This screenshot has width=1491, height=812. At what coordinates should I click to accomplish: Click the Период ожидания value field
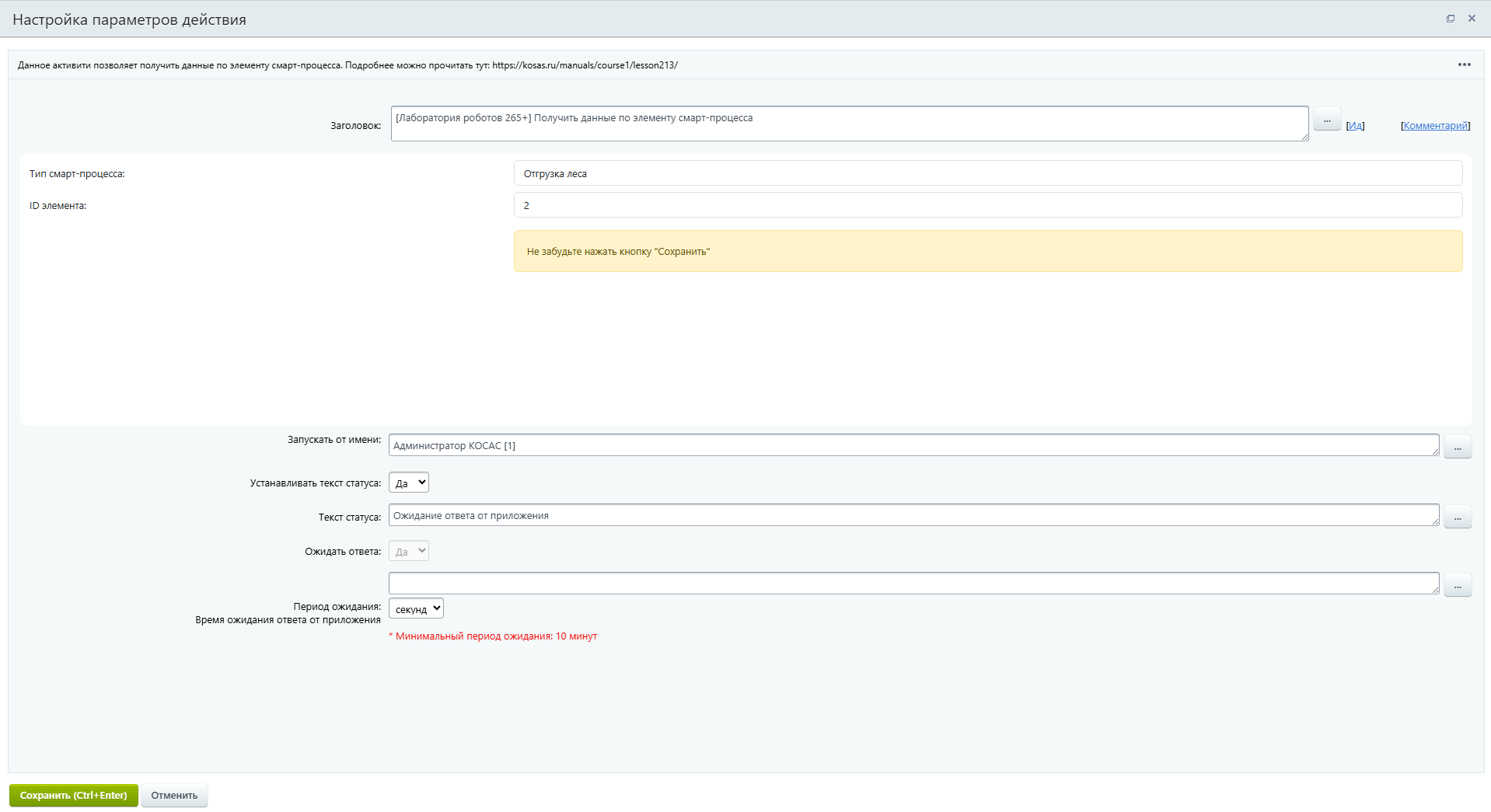tap(913, 584)
